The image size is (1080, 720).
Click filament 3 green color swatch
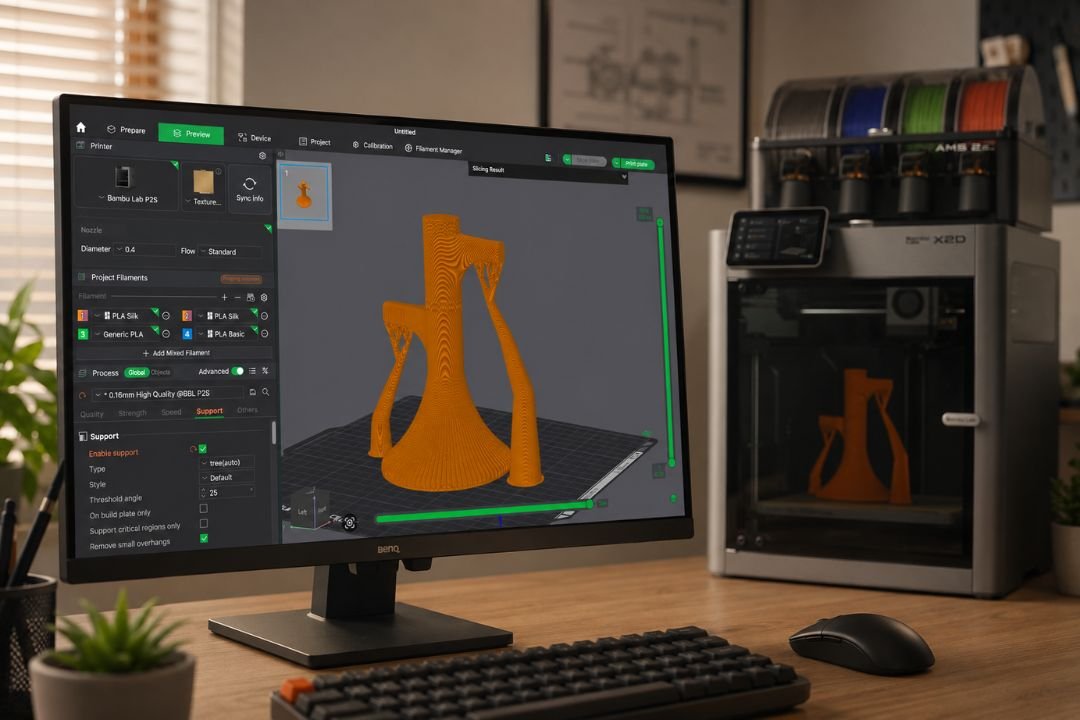(83, 333)
